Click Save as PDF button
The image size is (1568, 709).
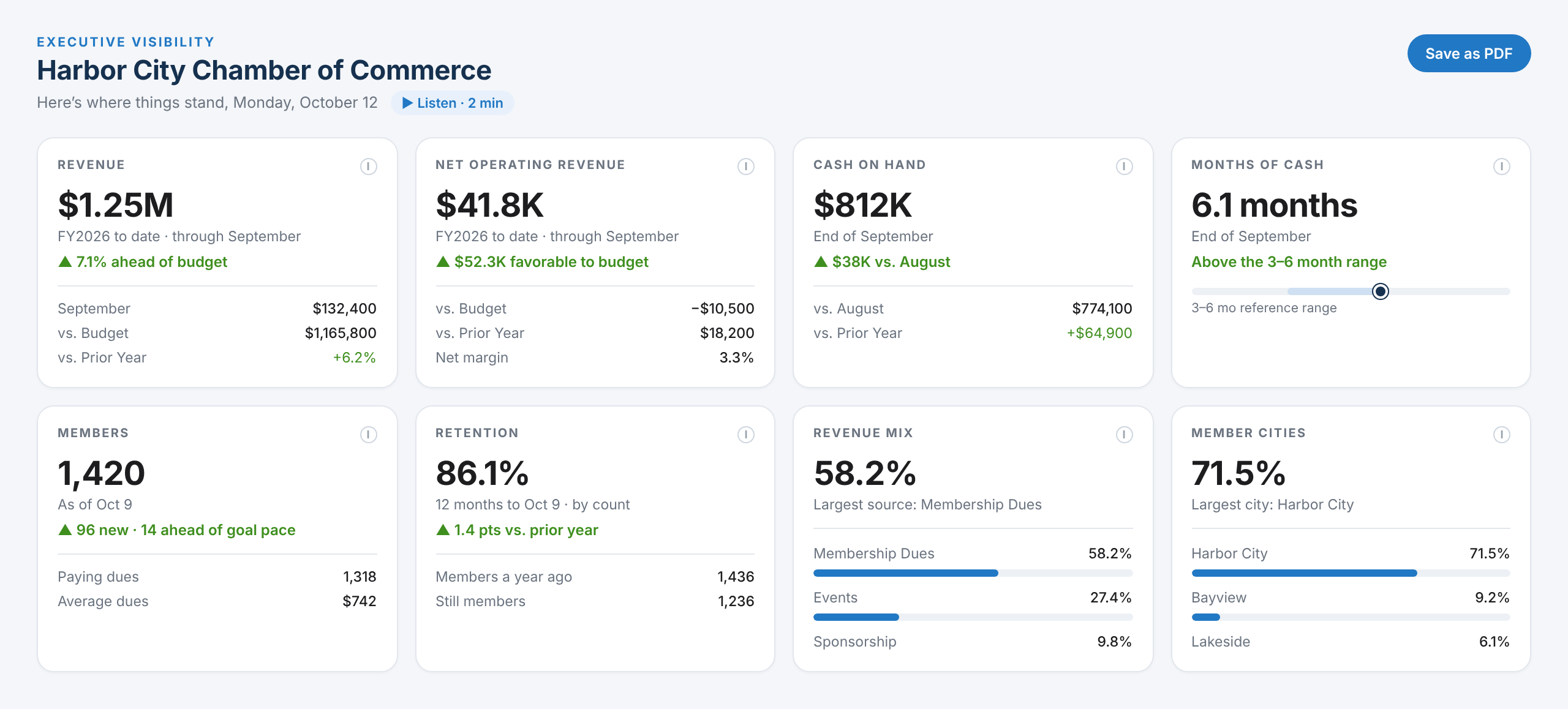[1469, 53]
